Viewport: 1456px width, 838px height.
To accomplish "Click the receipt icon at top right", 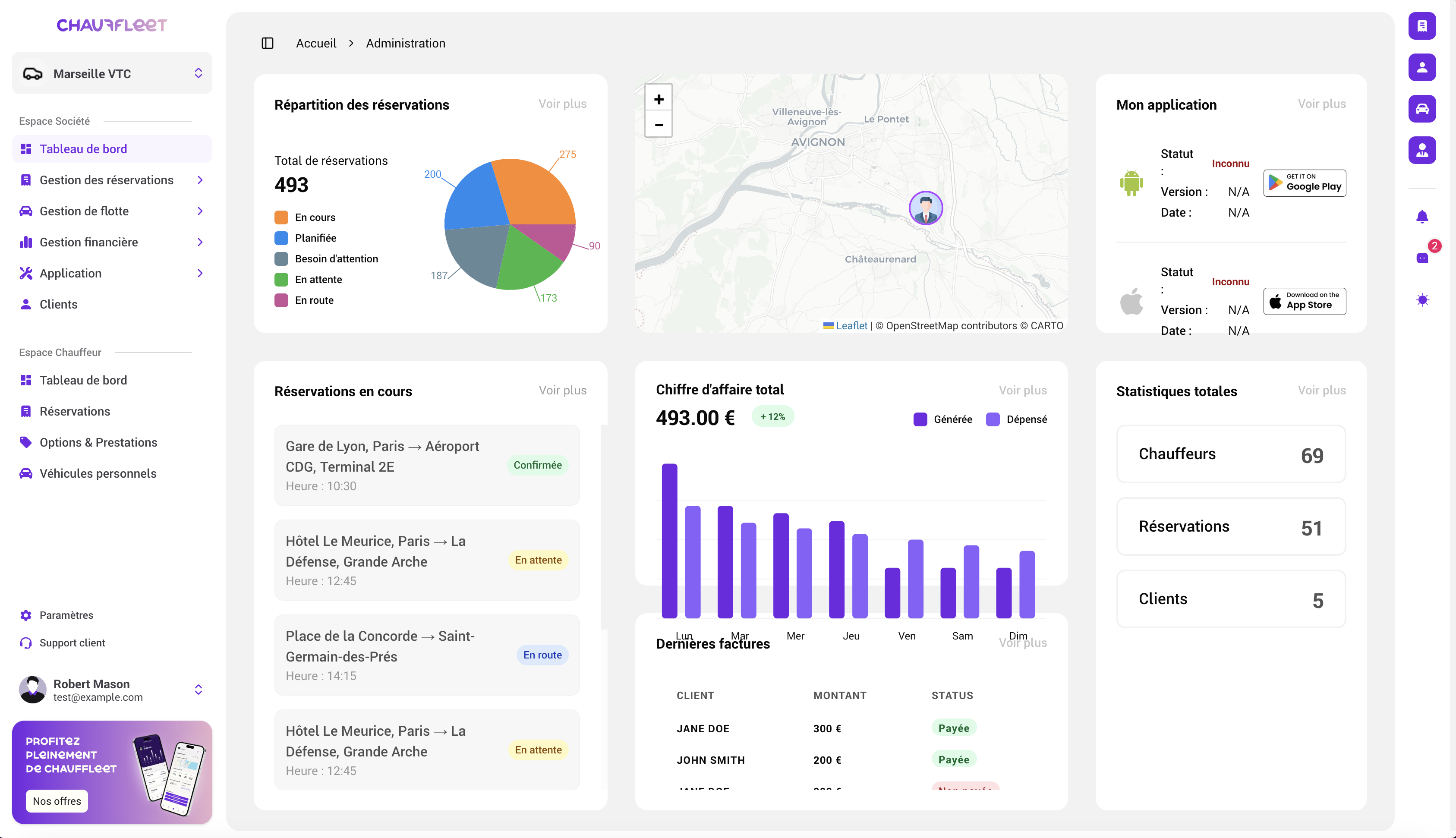I will click(1422, 26).
